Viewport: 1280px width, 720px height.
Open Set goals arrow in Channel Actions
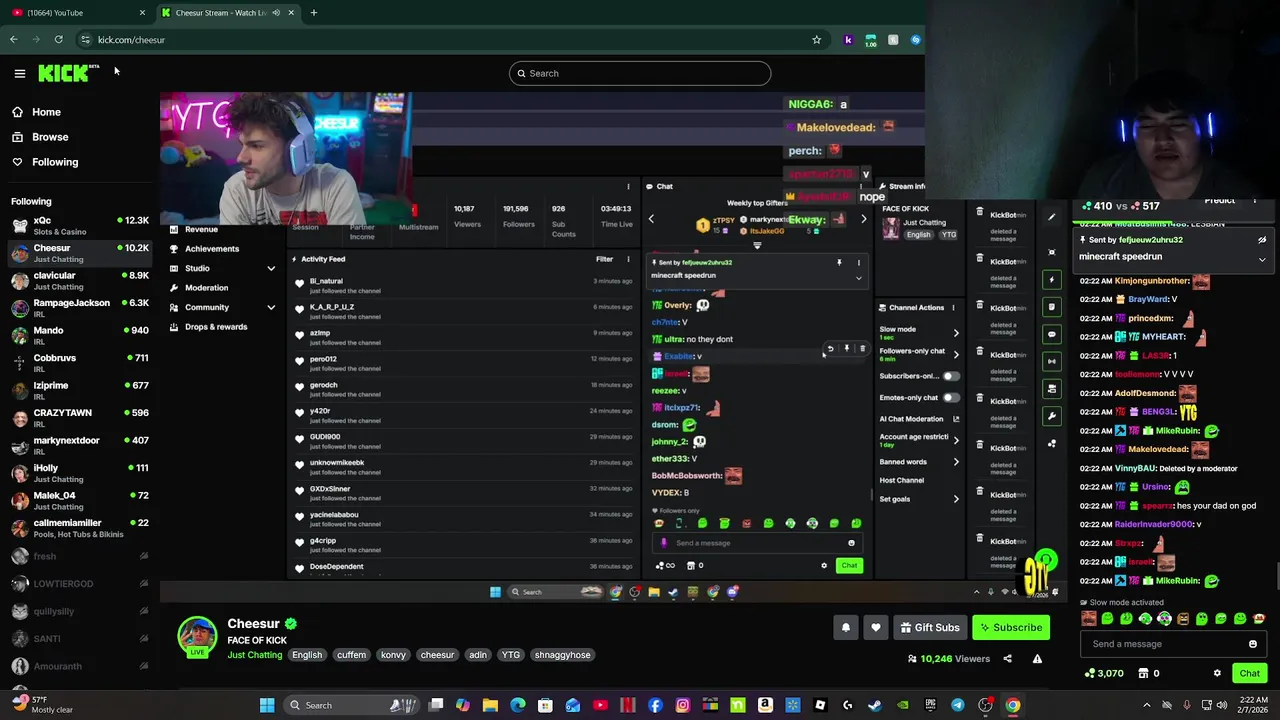tap(955, 499)
